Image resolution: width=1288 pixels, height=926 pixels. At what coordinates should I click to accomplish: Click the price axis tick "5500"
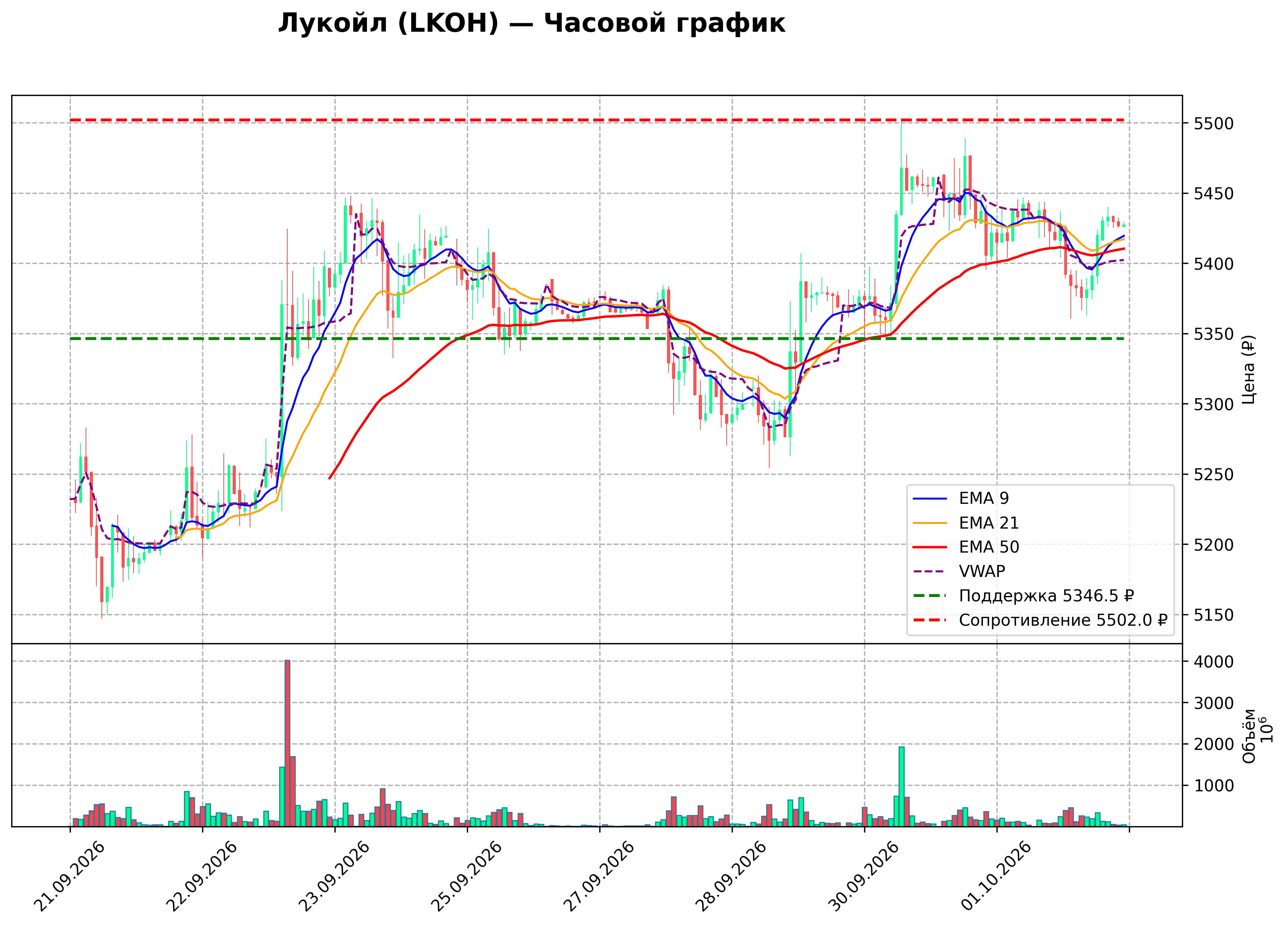1214,124
